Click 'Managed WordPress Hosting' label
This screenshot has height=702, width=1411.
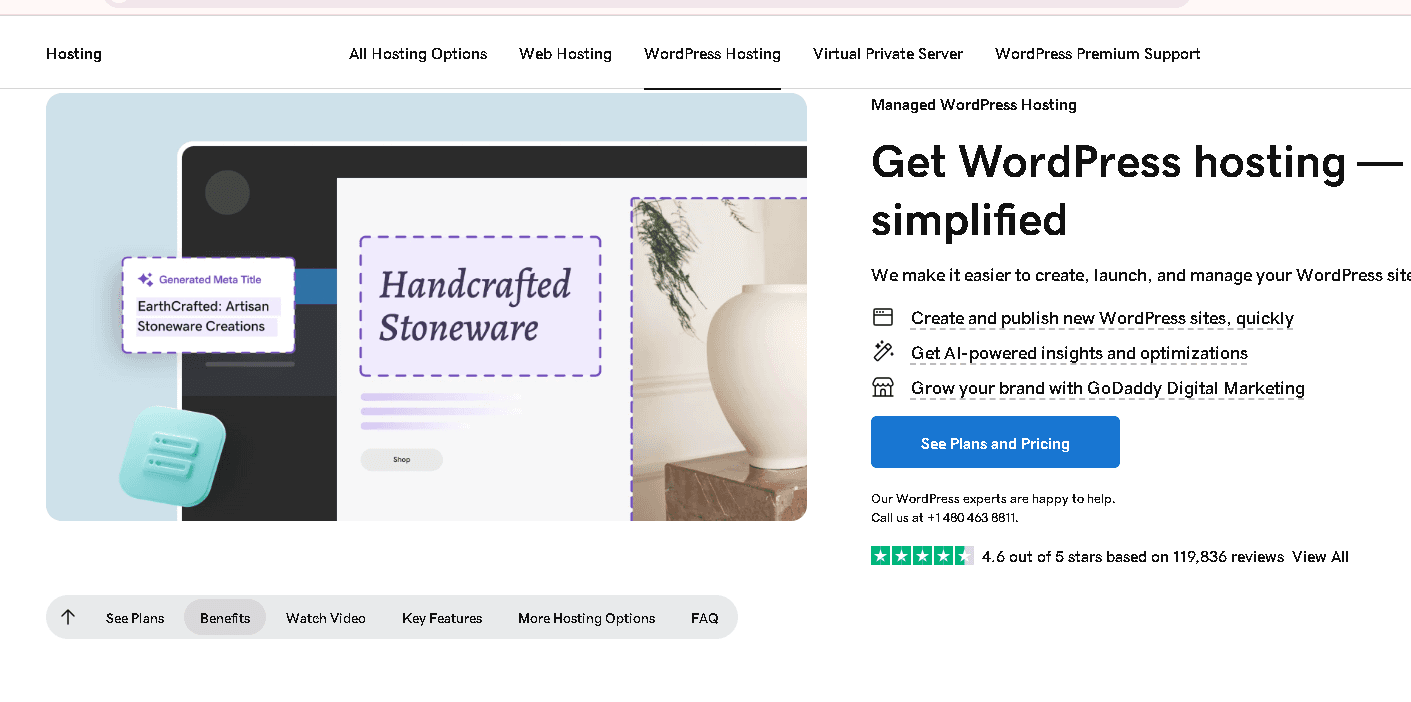pos(974,105)
